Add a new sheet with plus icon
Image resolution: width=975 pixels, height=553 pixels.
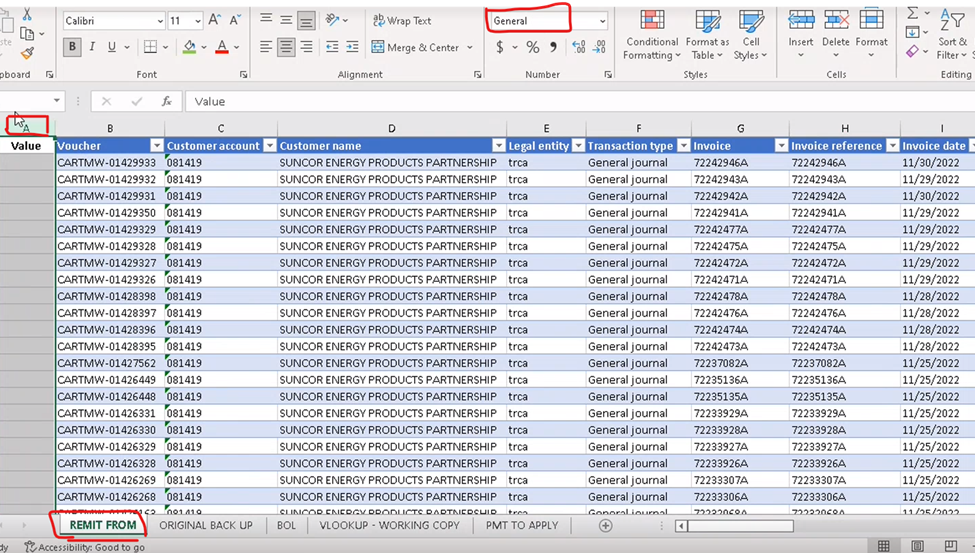click(605, 526)
